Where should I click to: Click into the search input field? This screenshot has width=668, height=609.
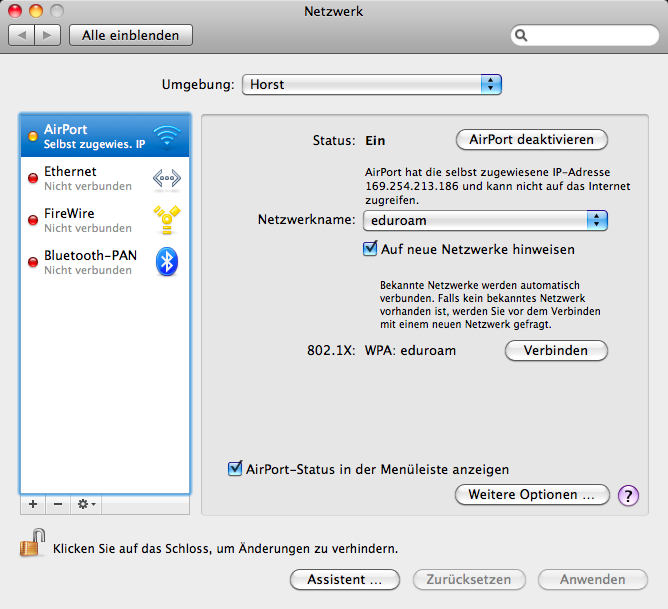585,35
